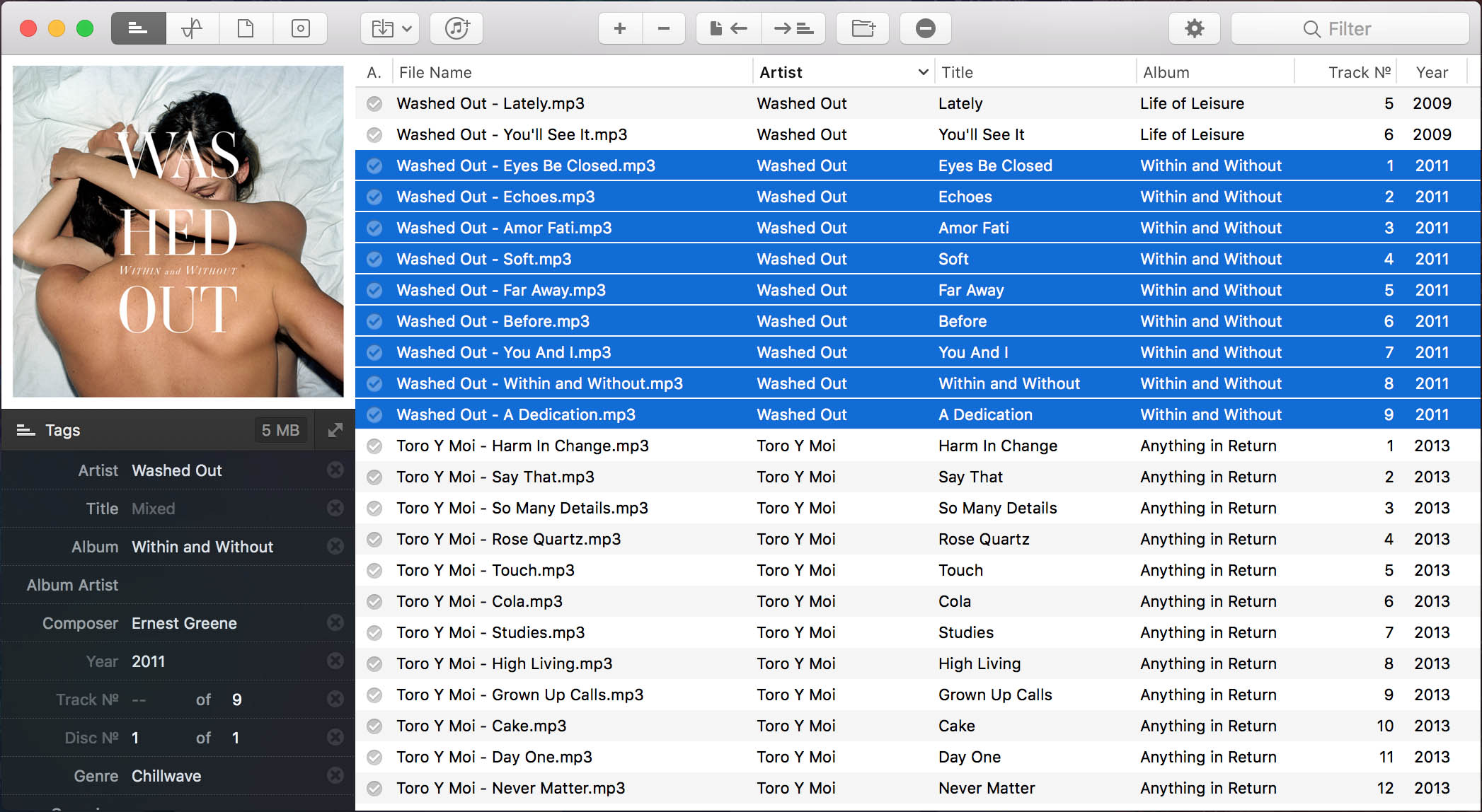This screenshot has width=1482, height=812.
Task: Click the Tags panel header icon
Action: (25, 430)
